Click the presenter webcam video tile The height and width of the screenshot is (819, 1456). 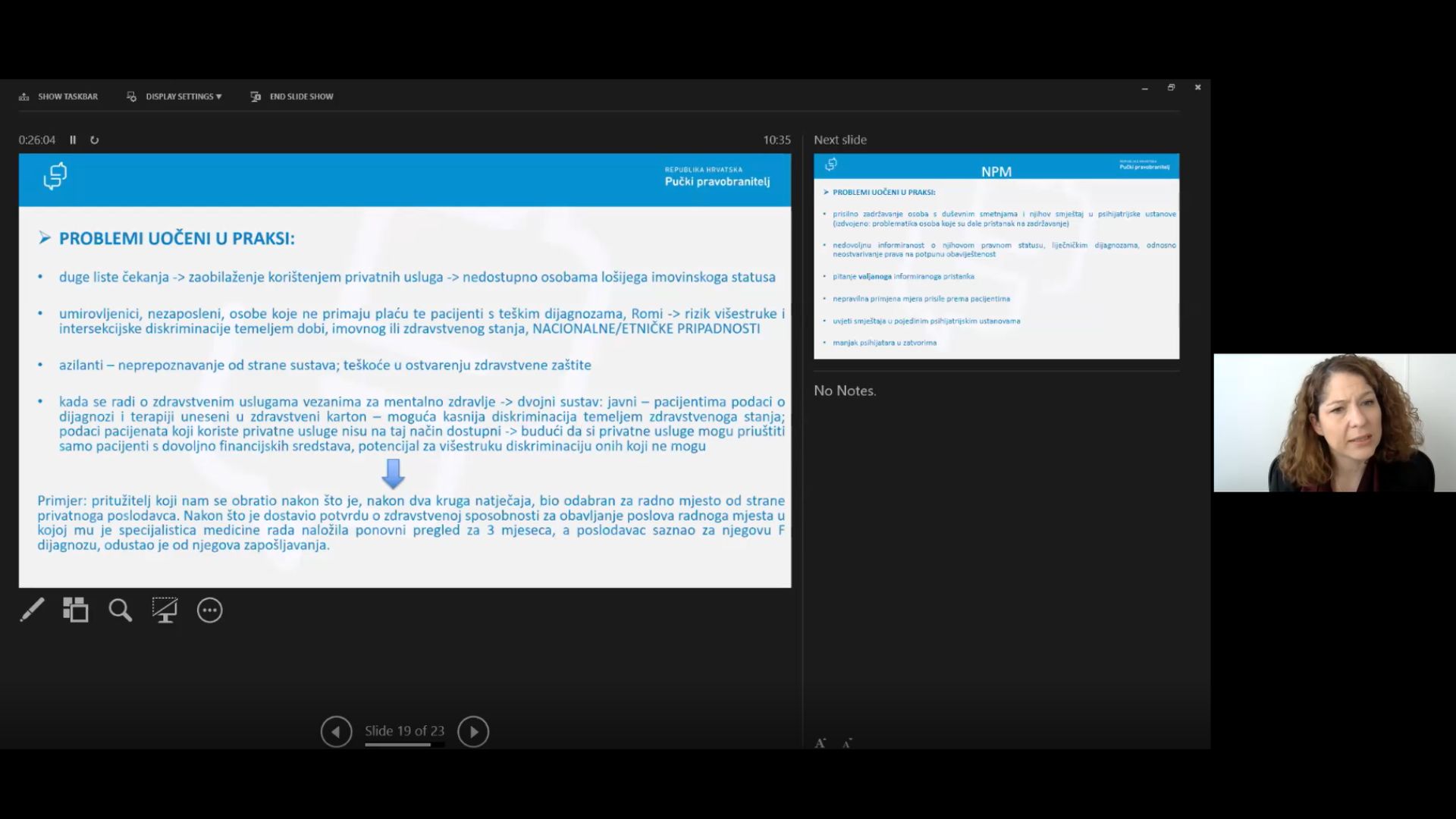coord(1334,422)
